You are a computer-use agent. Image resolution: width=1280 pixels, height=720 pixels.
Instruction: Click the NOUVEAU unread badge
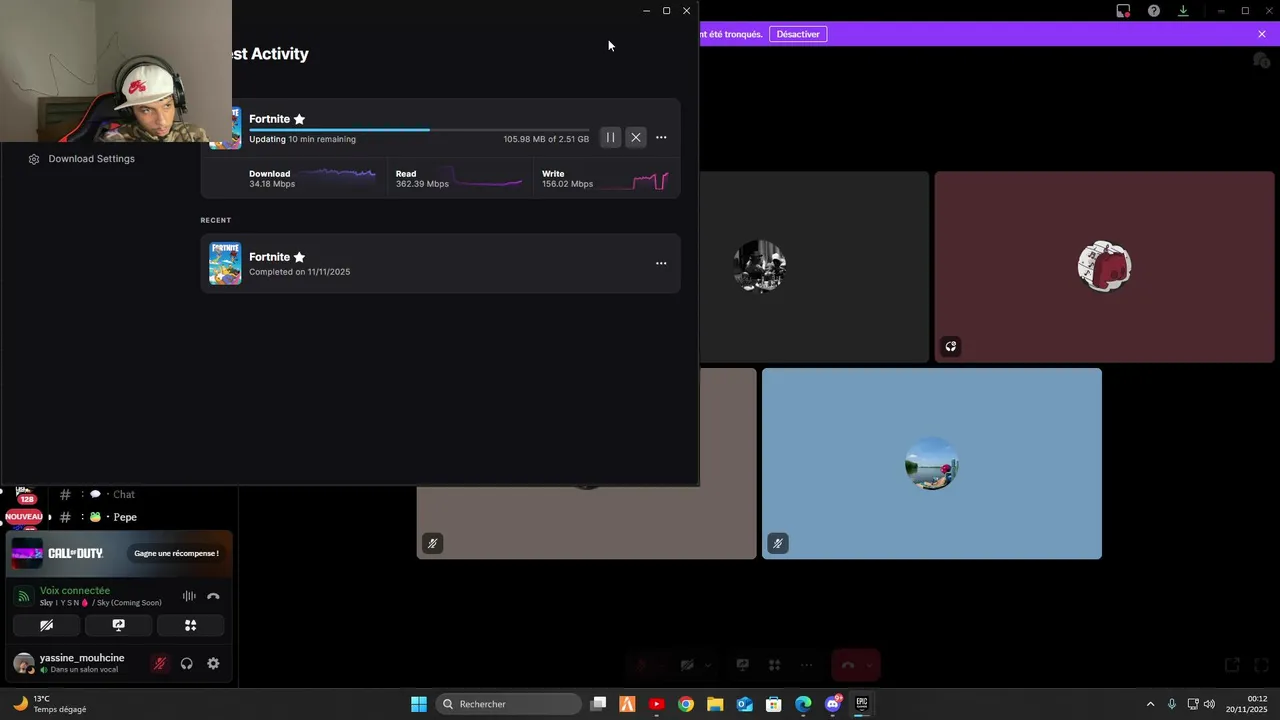(24, 517)
